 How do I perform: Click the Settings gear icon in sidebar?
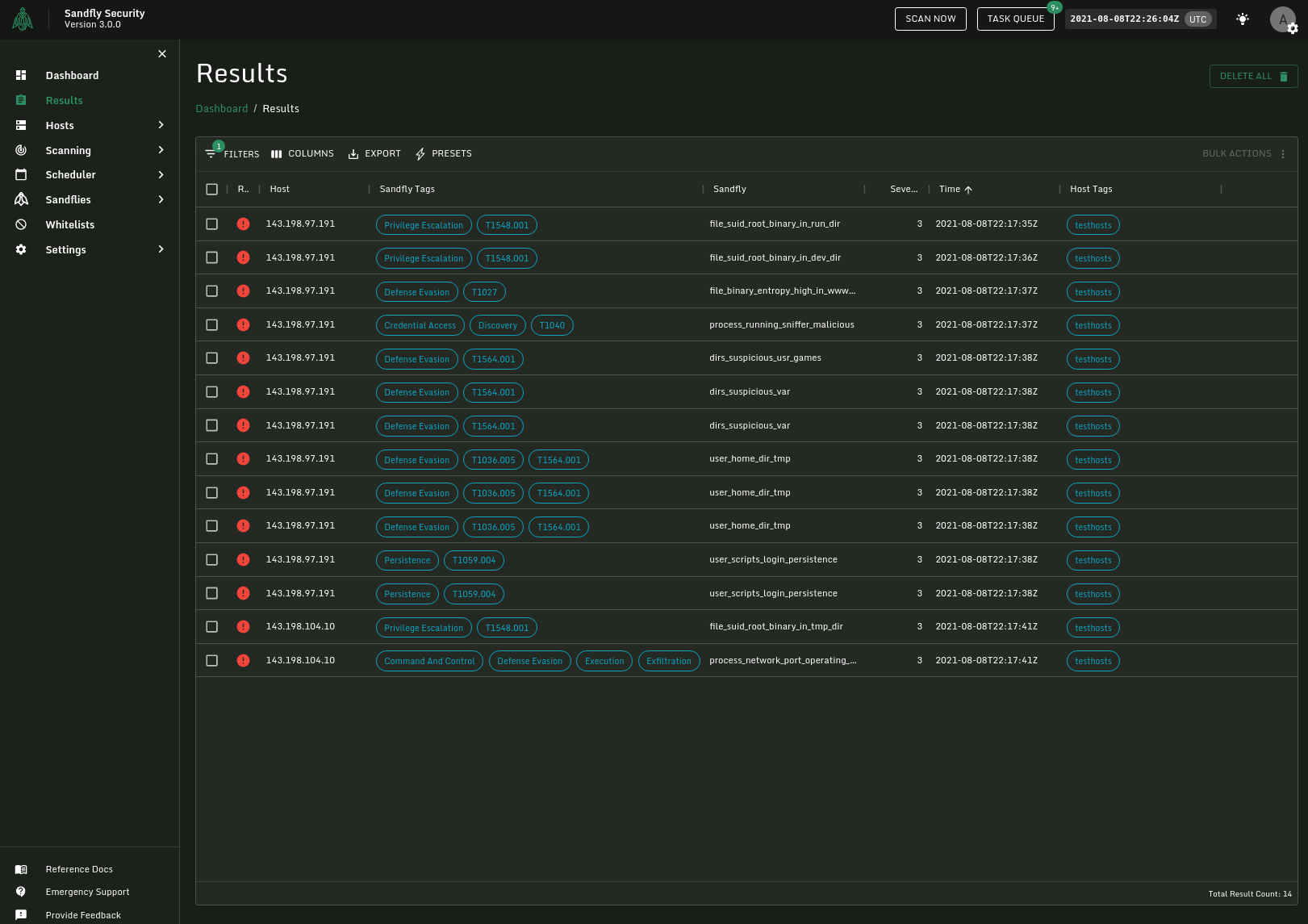click(x=21, y=249)
